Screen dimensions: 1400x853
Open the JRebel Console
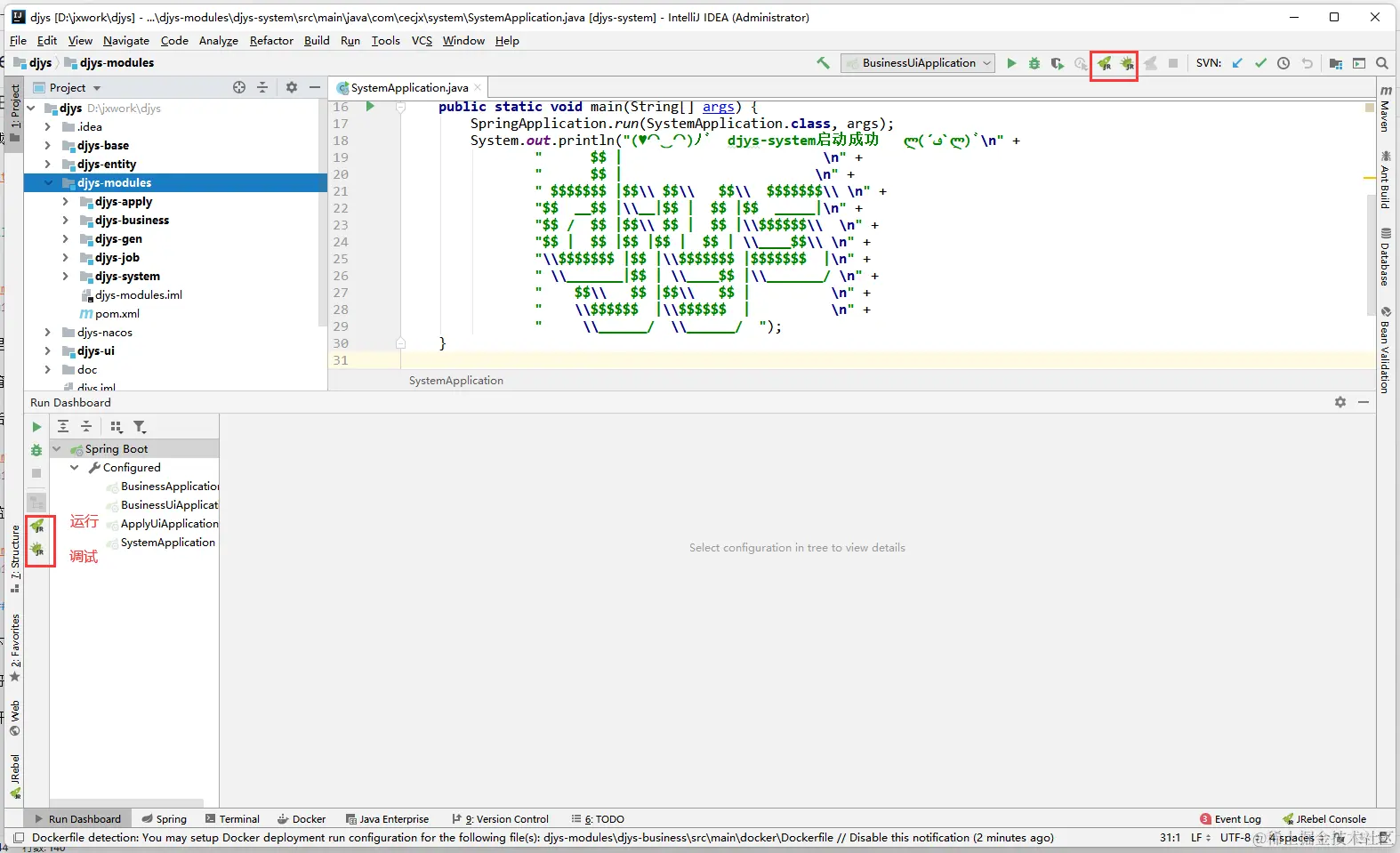click(x=1324, y=819)
